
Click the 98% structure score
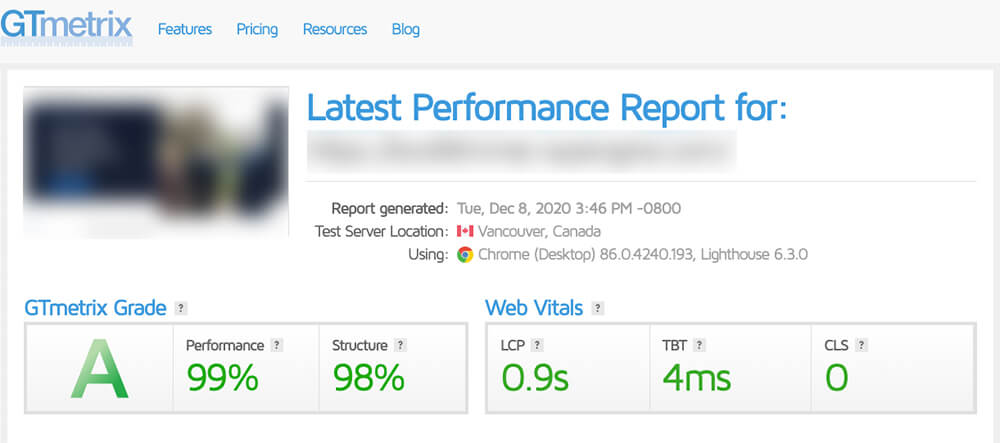[369, 377]
